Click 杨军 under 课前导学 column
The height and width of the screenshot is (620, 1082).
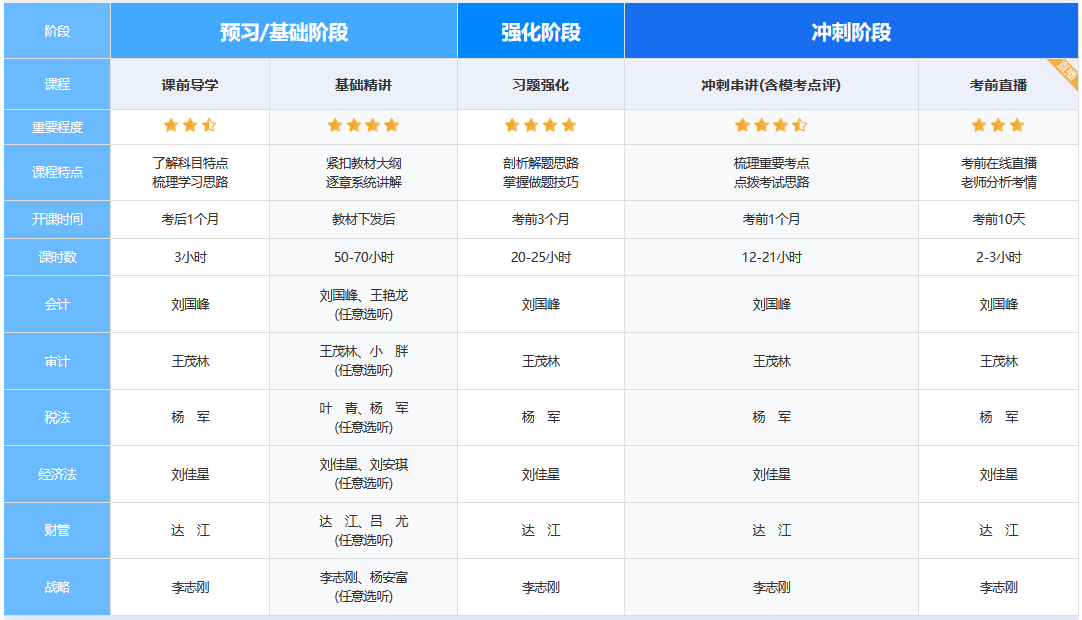190,417
